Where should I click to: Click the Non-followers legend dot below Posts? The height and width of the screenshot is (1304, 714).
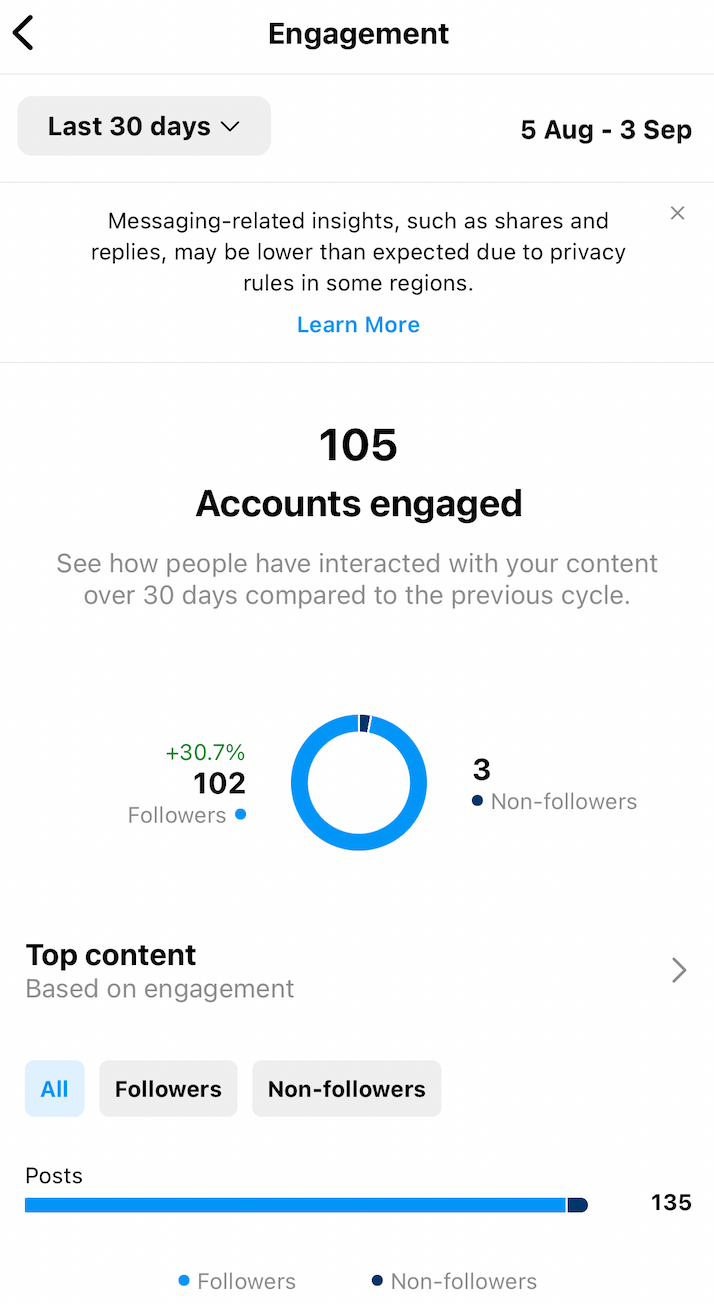(x=377, y=1281)
